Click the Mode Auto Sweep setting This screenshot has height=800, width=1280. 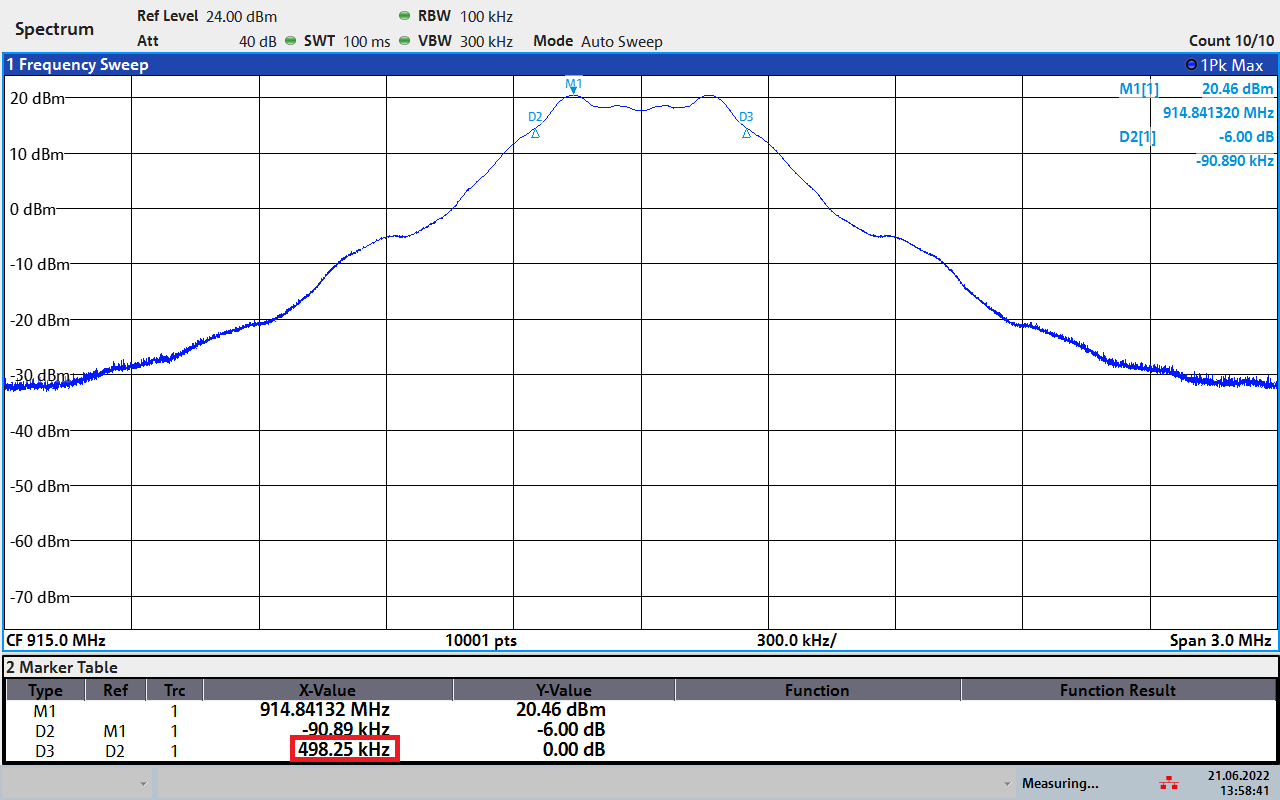click(598, 41)
